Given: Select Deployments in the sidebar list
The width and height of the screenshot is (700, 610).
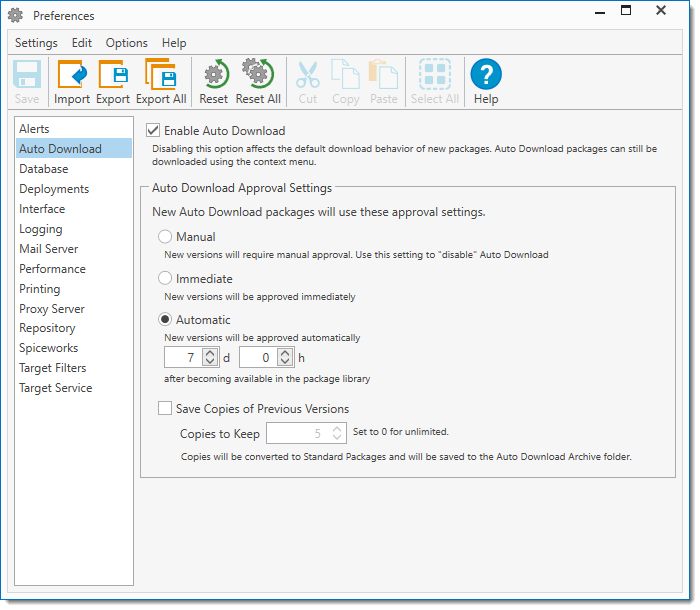Looking at the screenshot, I should 54,189.
